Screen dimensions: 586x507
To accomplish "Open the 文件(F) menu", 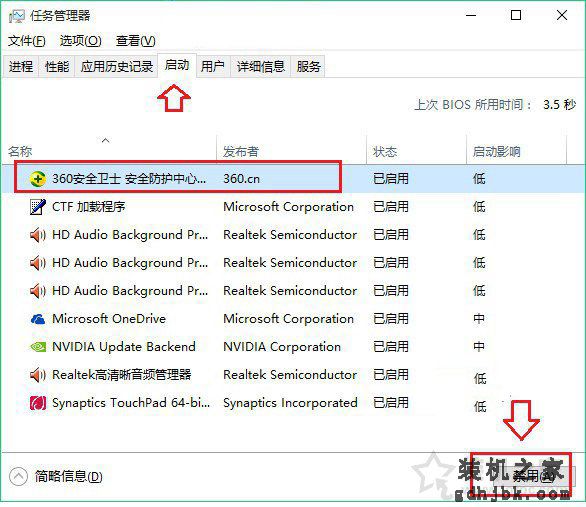I will (x=27, y=40).
